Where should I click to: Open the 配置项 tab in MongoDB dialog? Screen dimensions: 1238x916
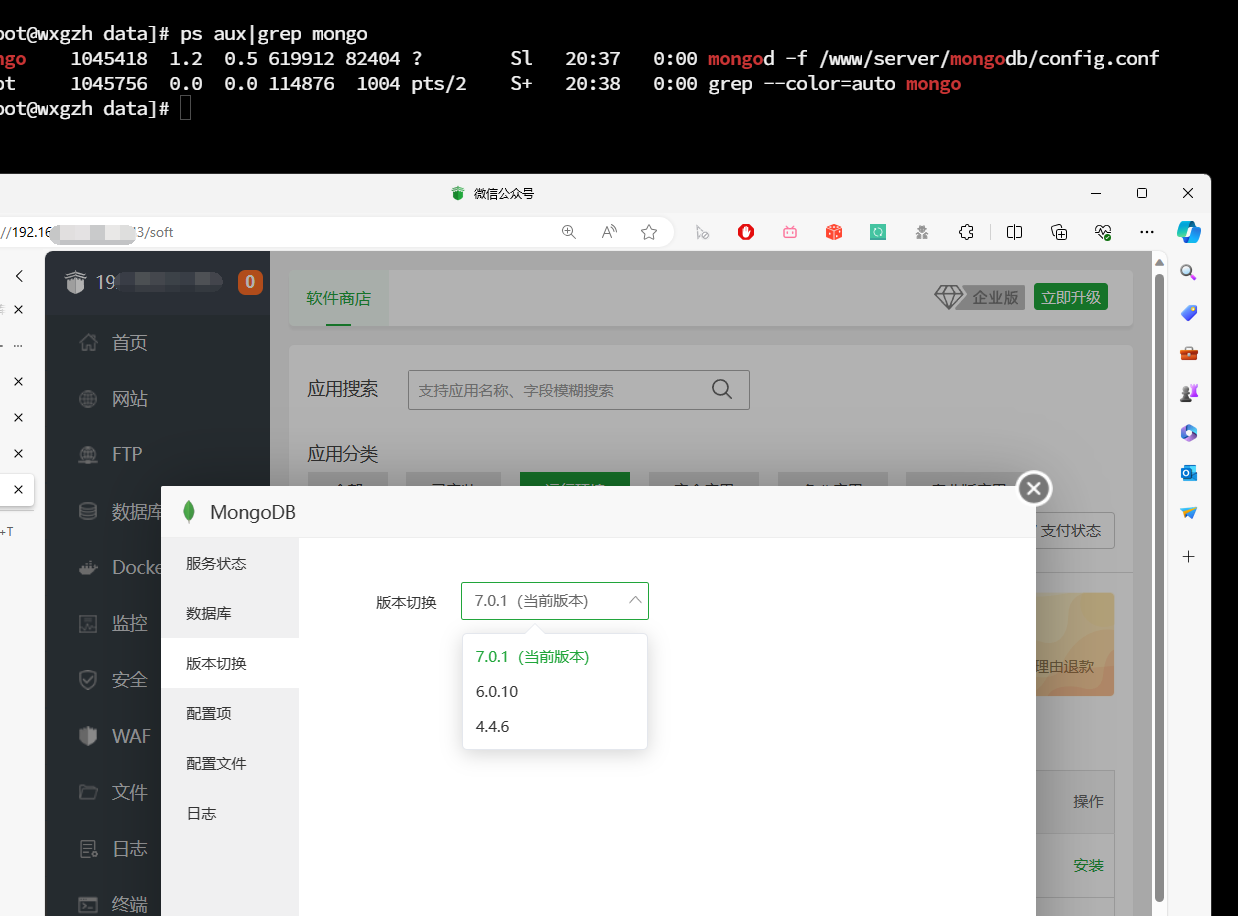point(230,713)
